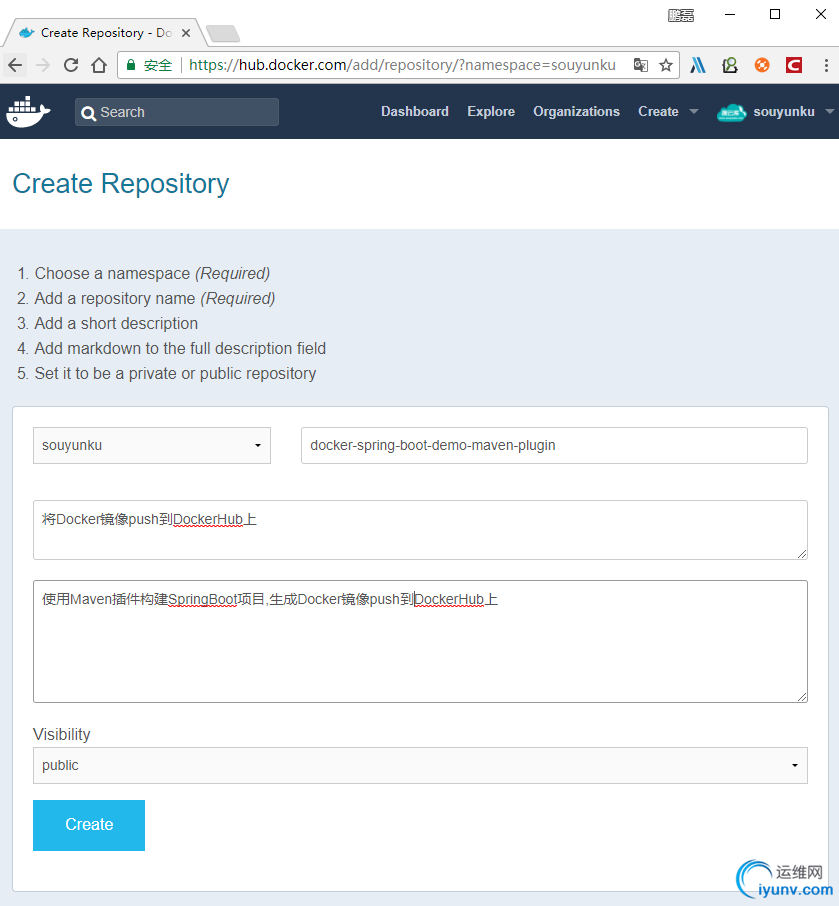Screen dimensions: 839x906
Task: Click the Create Repository heading
Action: pyautogui.click(x=121, y=184)
